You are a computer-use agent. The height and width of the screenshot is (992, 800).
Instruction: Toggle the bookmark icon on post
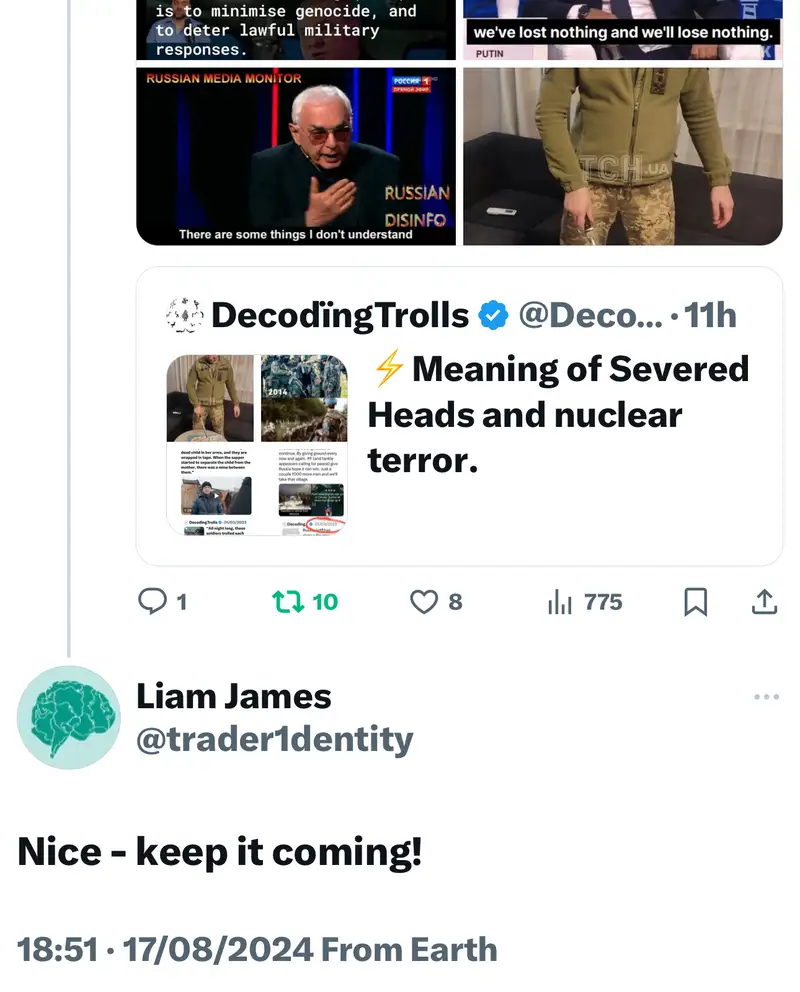[695, 601]
